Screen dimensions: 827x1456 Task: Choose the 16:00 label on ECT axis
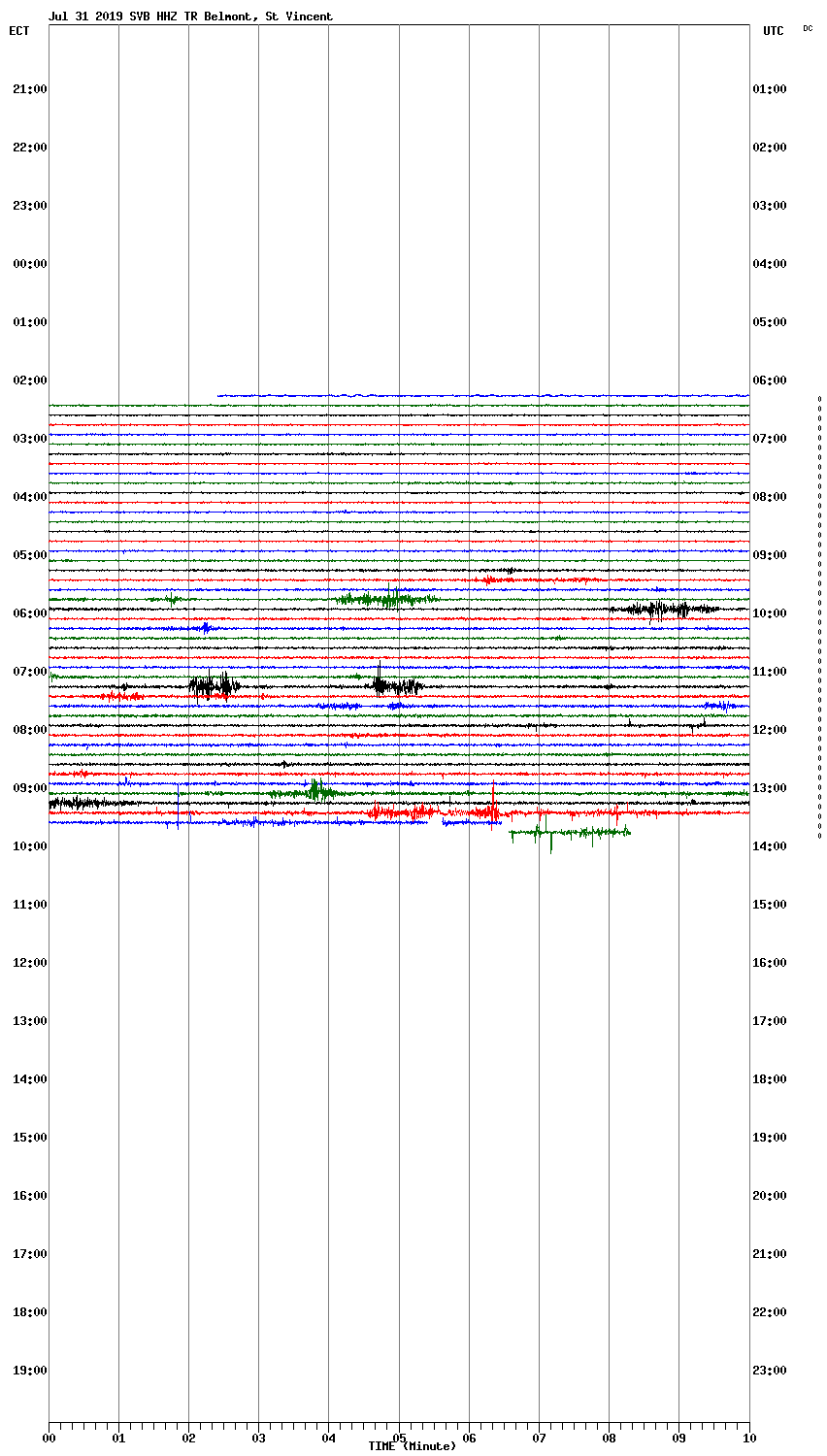pos(30,1196)
